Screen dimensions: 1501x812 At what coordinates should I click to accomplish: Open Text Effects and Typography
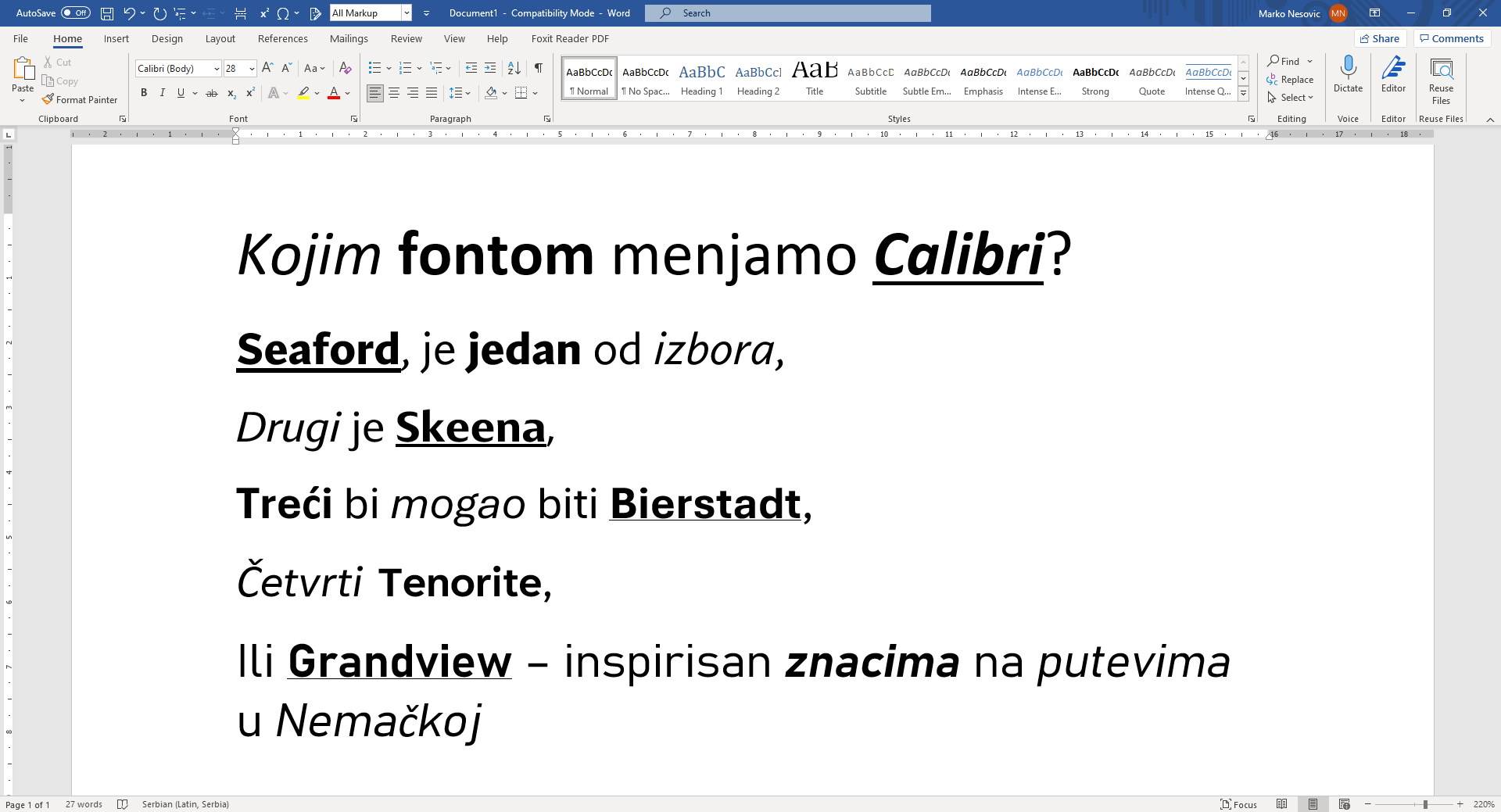coord(274,93)
